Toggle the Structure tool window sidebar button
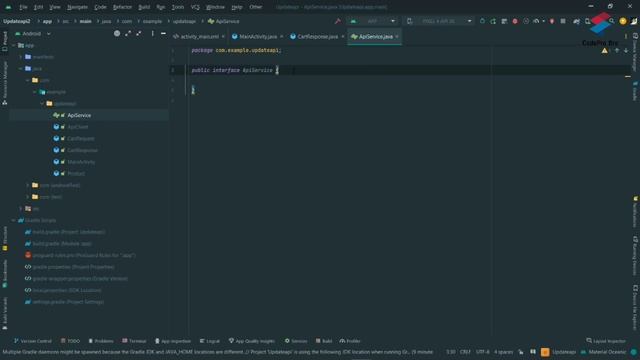 click(x=4, y=239)
